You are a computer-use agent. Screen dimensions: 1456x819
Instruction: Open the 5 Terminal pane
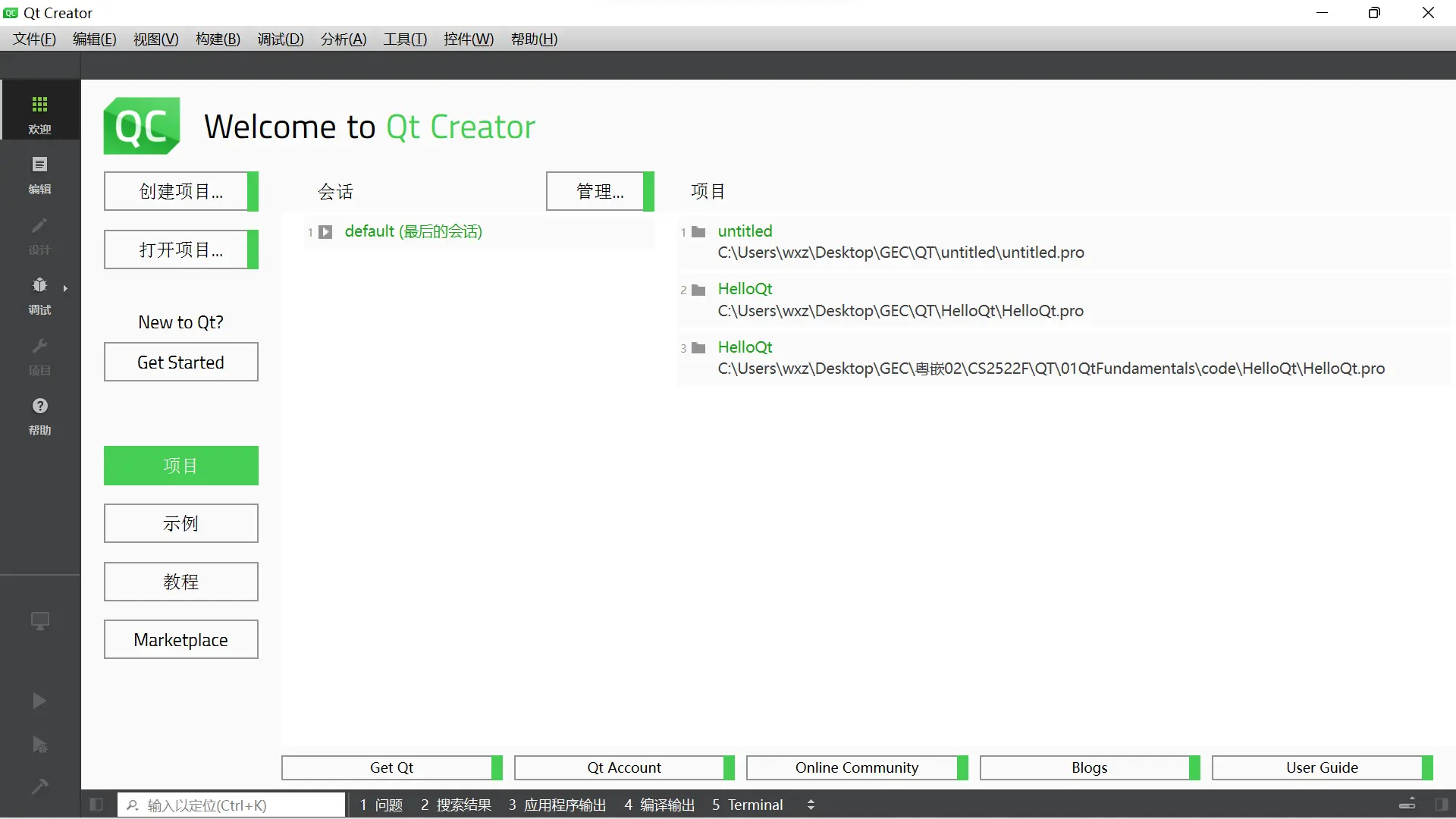tap(748, 805)
